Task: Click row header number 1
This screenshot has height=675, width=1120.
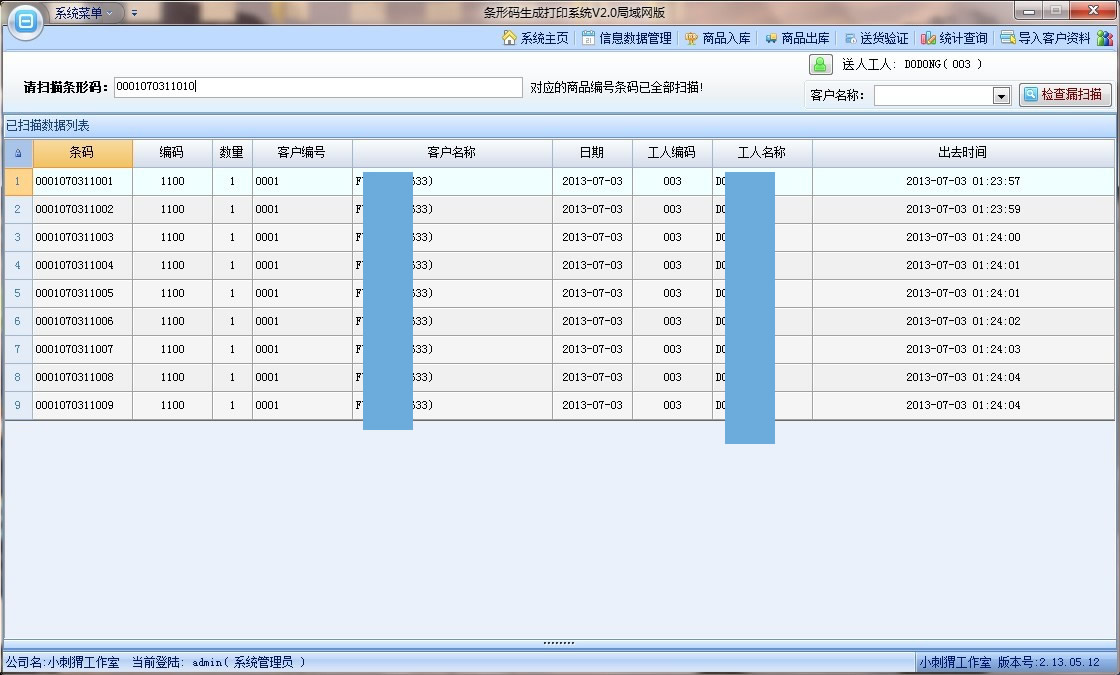Action: (x=18, y=181)
